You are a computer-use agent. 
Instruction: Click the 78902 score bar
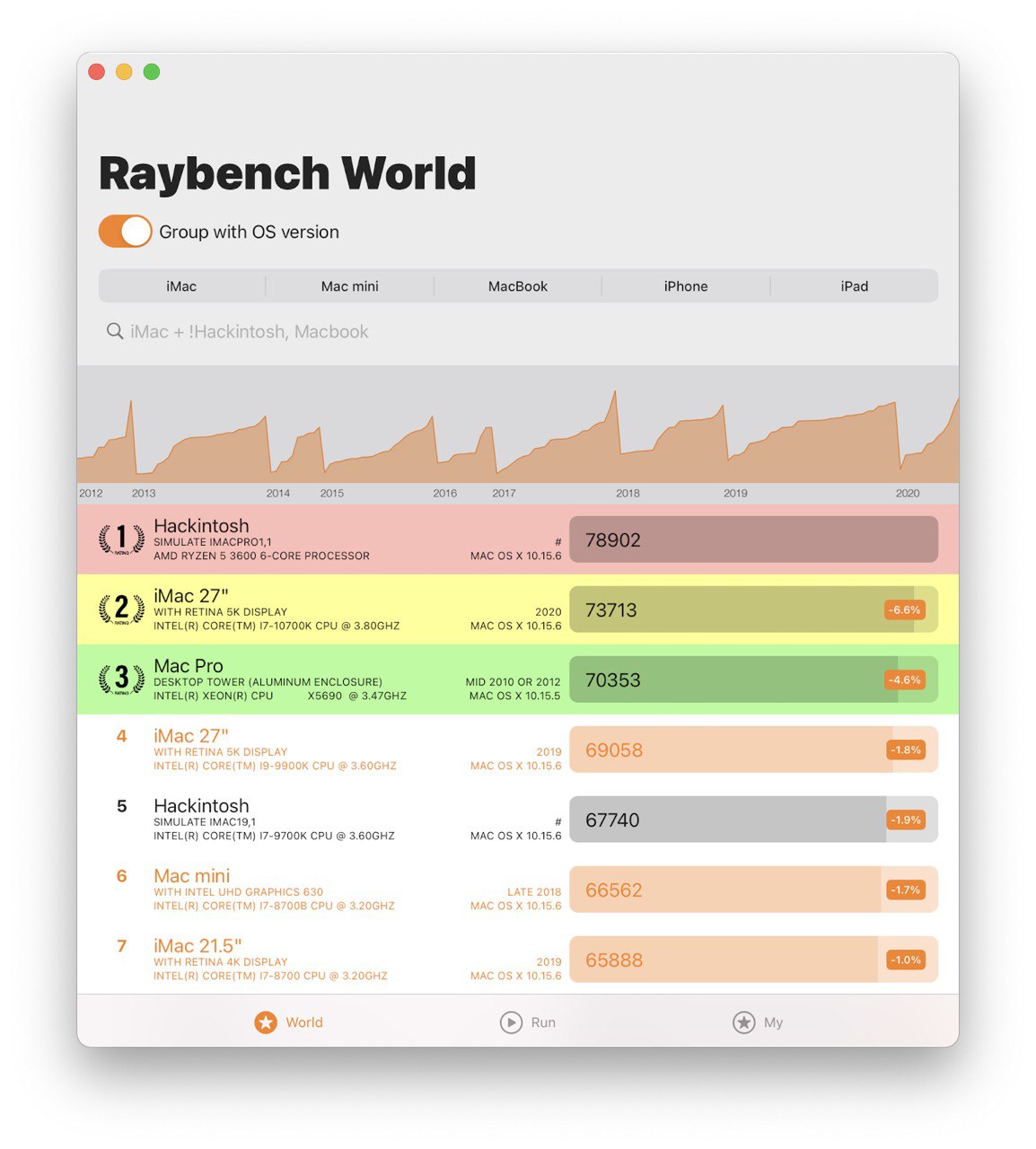[x=754, y=539]
